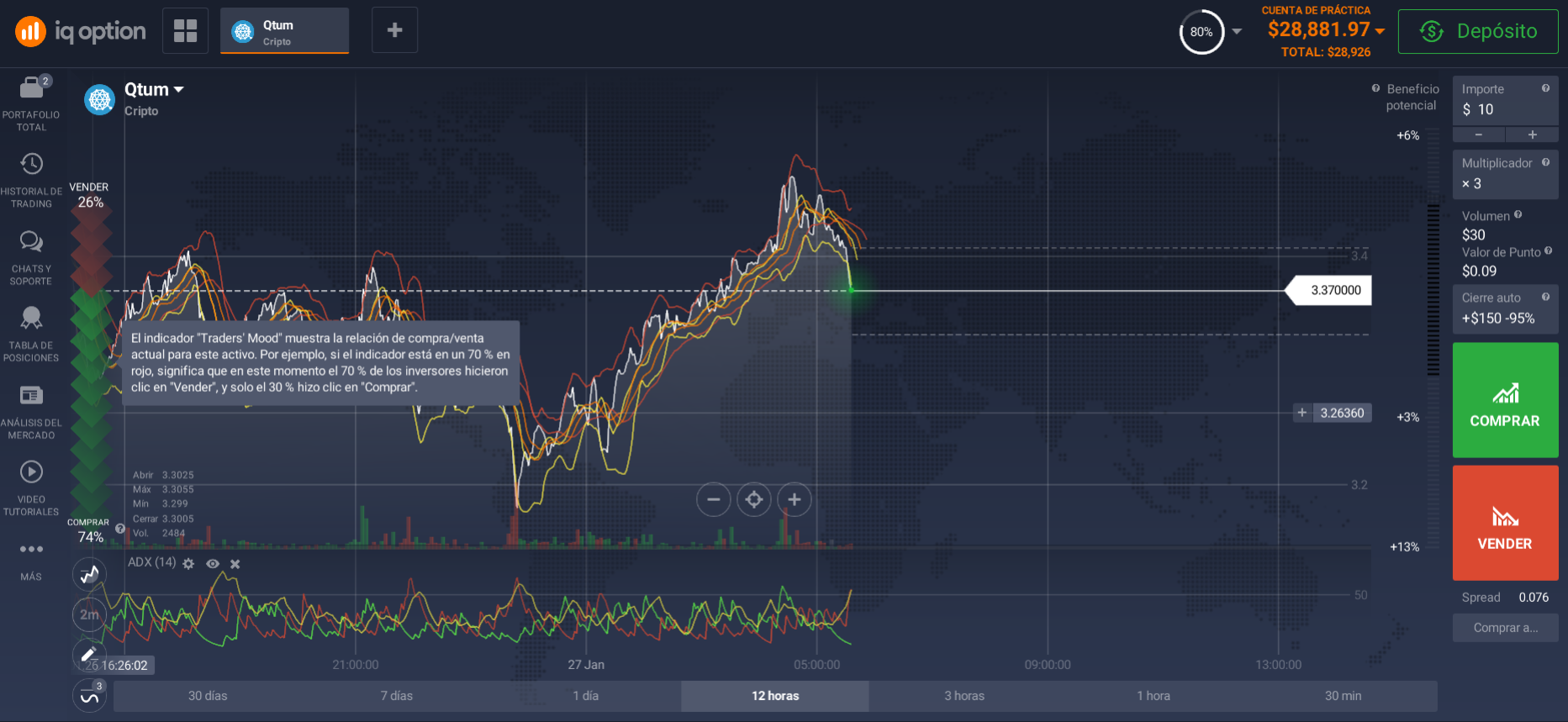Select the 1 día timeframe
This screenshot has width=1568, height=722.
[x=586, y=696]
